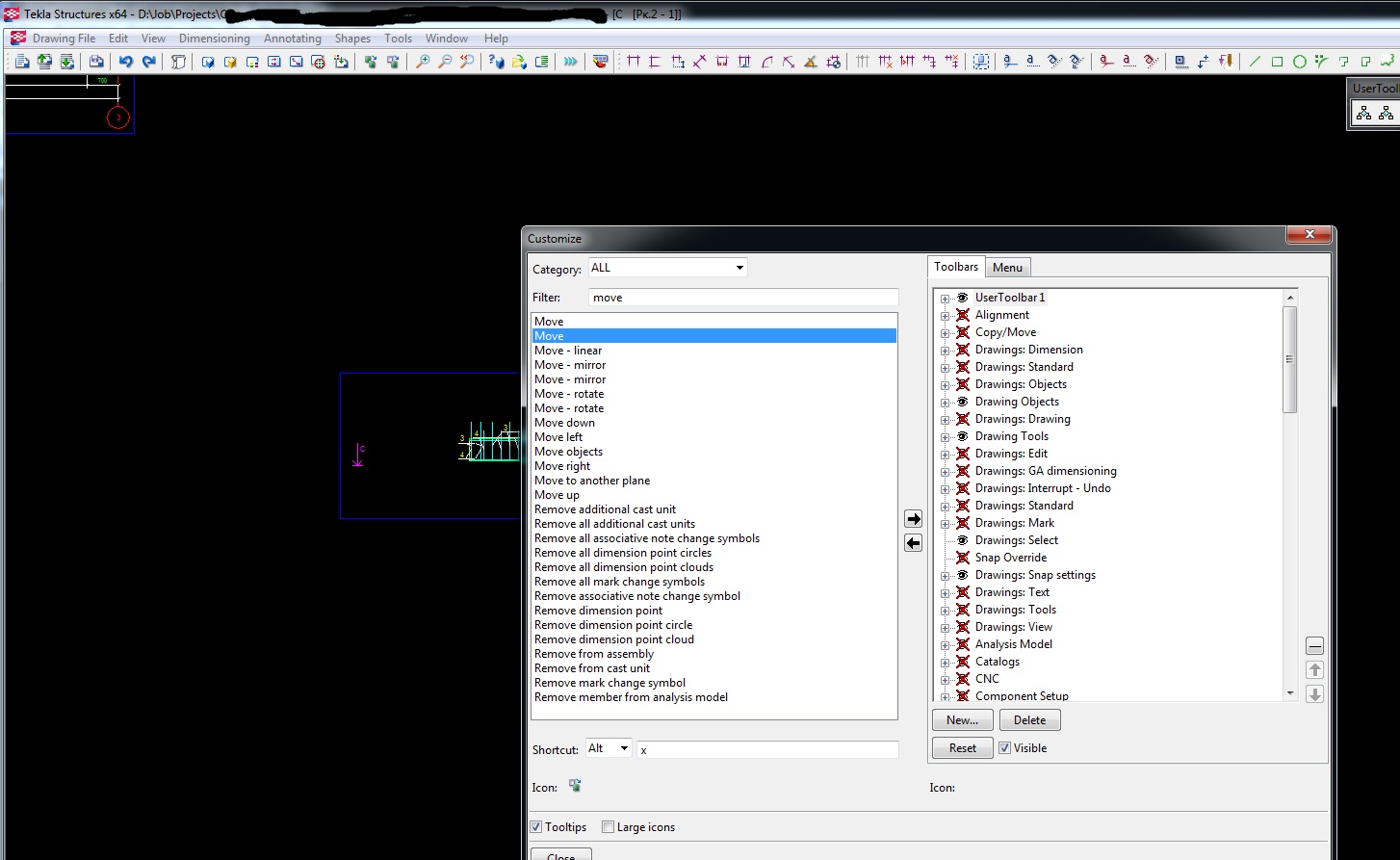Click the Reset button
Viewport: 1400px width, 860px height.
point(962,748)
